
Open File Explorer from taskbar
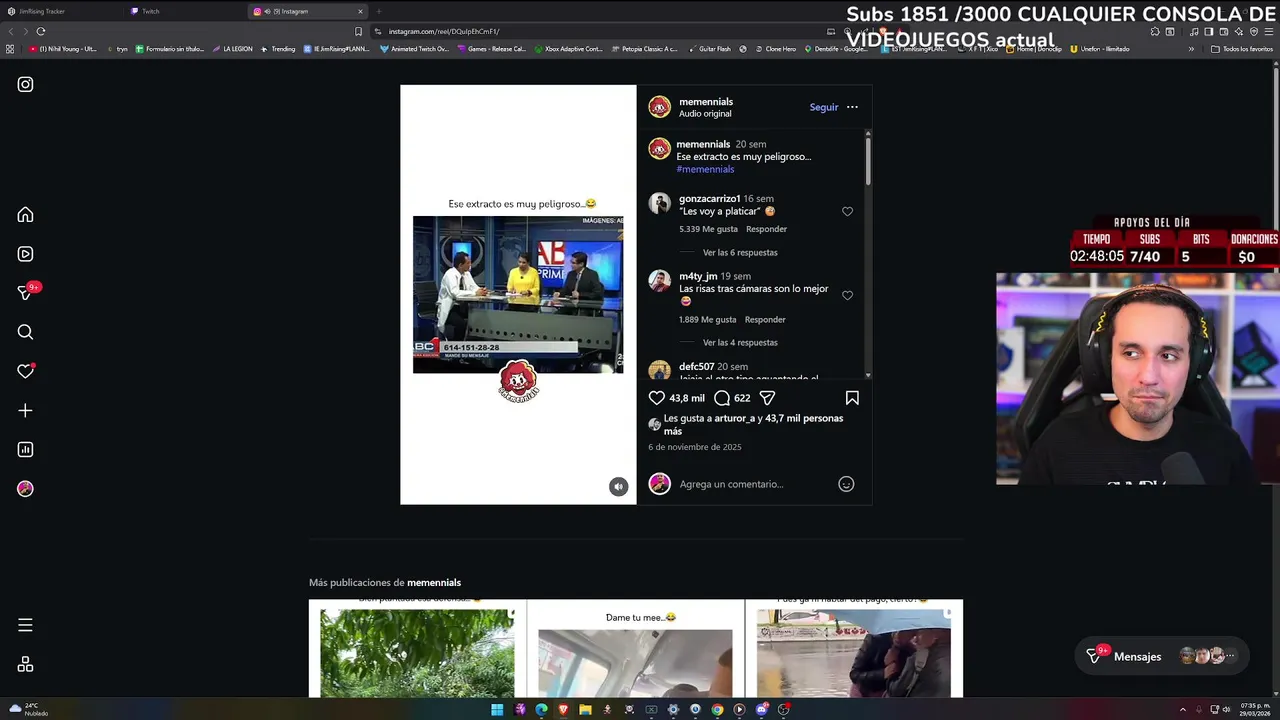pyautogui.click(x=585, y=710)
